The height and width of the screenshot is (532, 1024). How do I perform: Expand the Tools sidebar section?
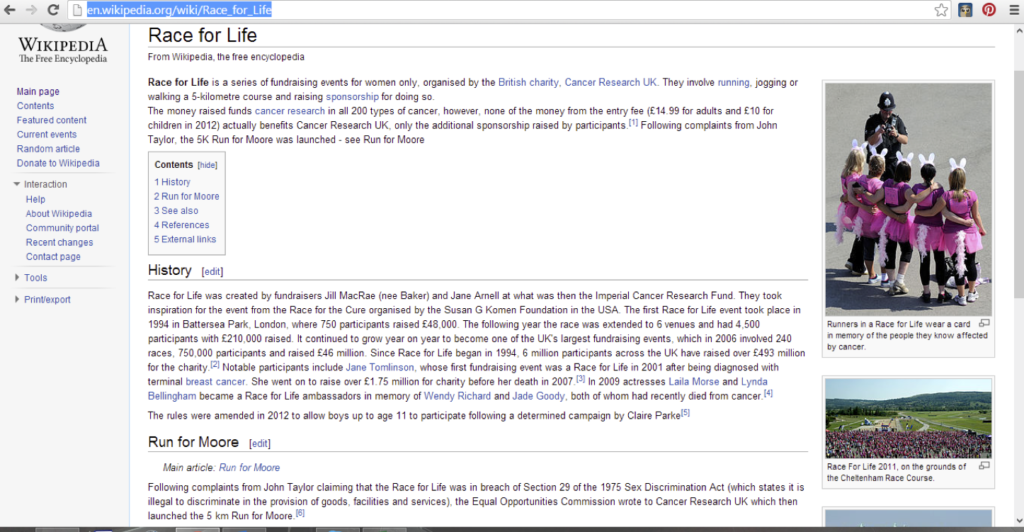17,277
